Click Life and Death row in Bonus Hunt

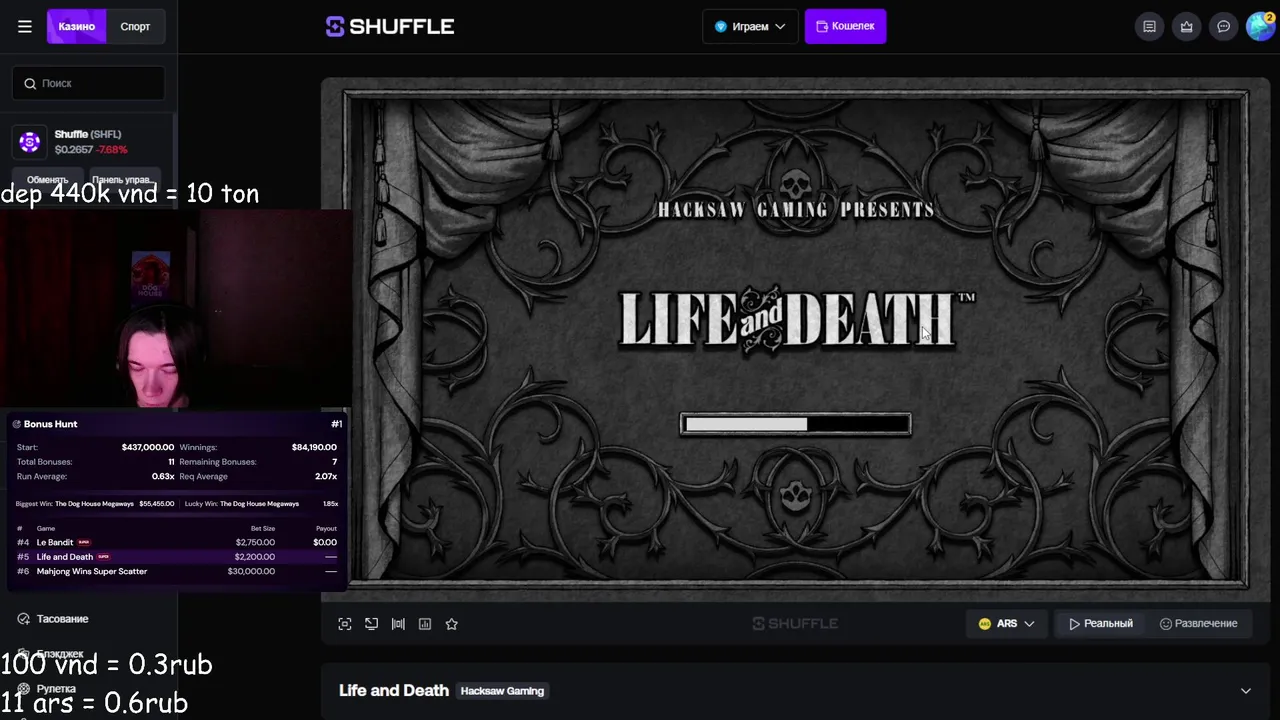[x=177, y=557]
